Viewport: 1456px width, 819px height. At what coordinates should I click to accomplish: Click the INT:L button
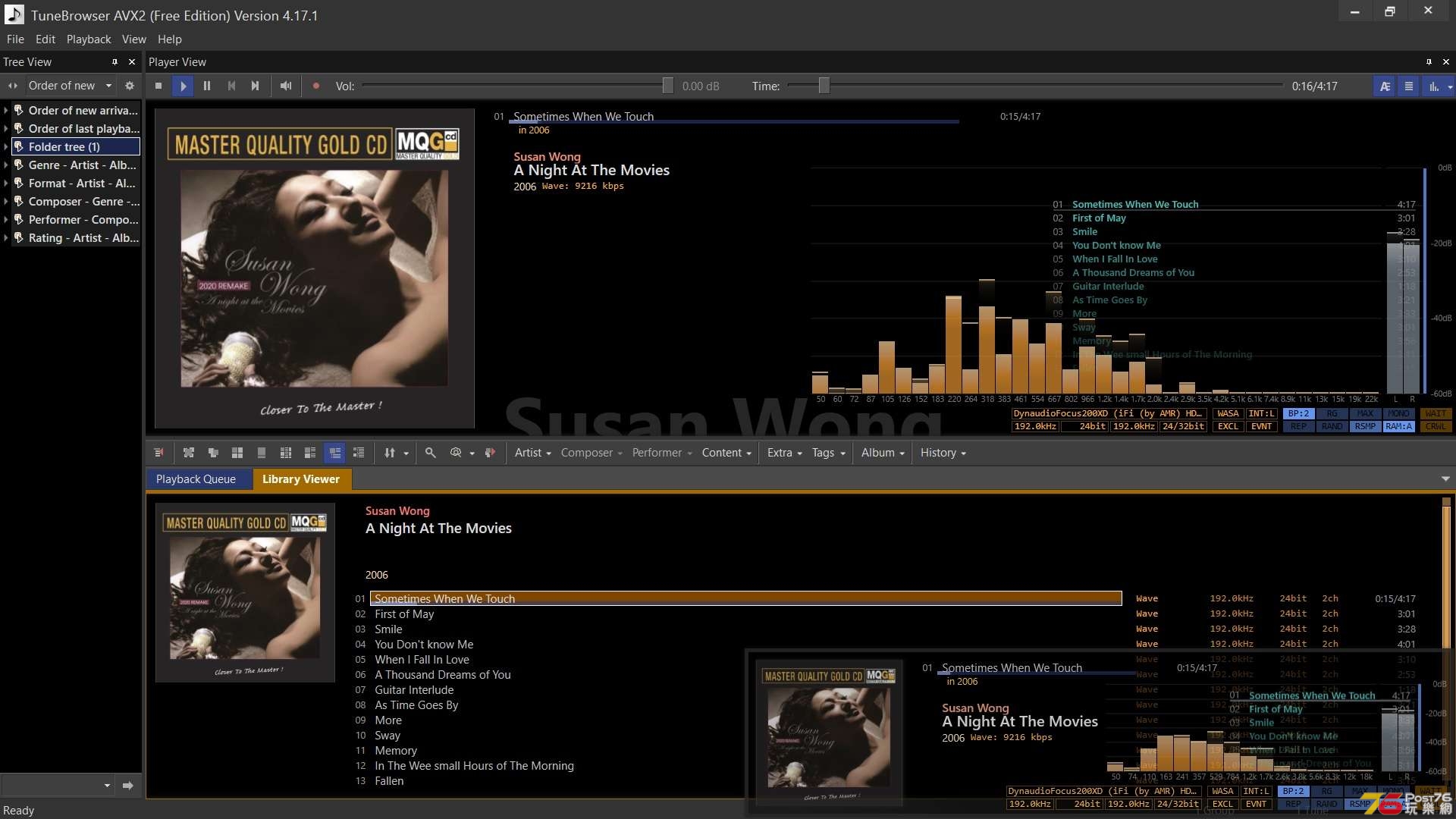click(x=1260, y=414)
